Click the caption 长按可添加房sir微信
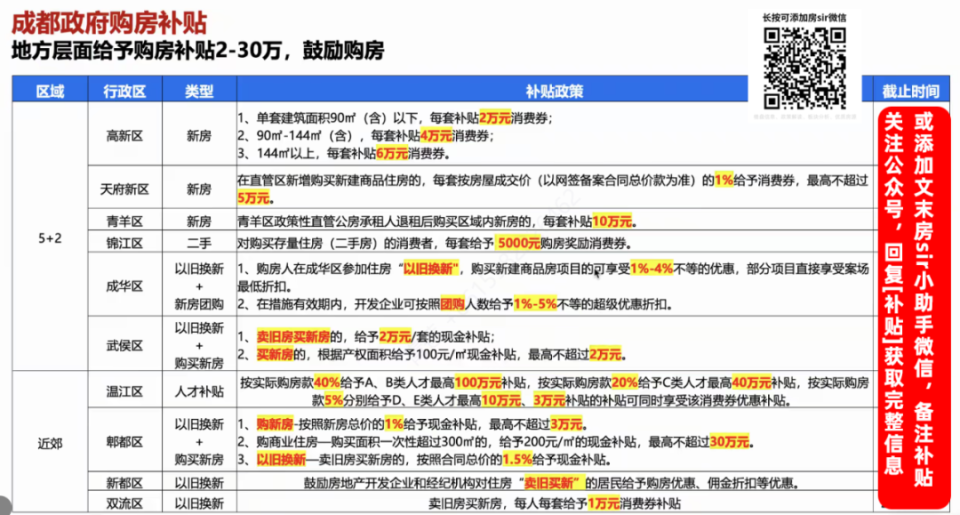Viewport: 960px width, 515px height. click(804, 18)
